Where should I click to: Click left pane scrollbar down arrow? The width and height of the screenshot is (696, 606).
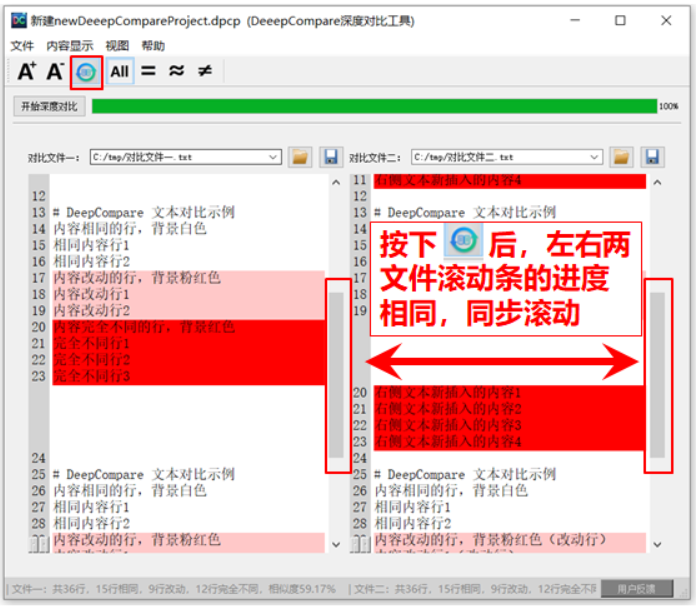tap(335, 544)
